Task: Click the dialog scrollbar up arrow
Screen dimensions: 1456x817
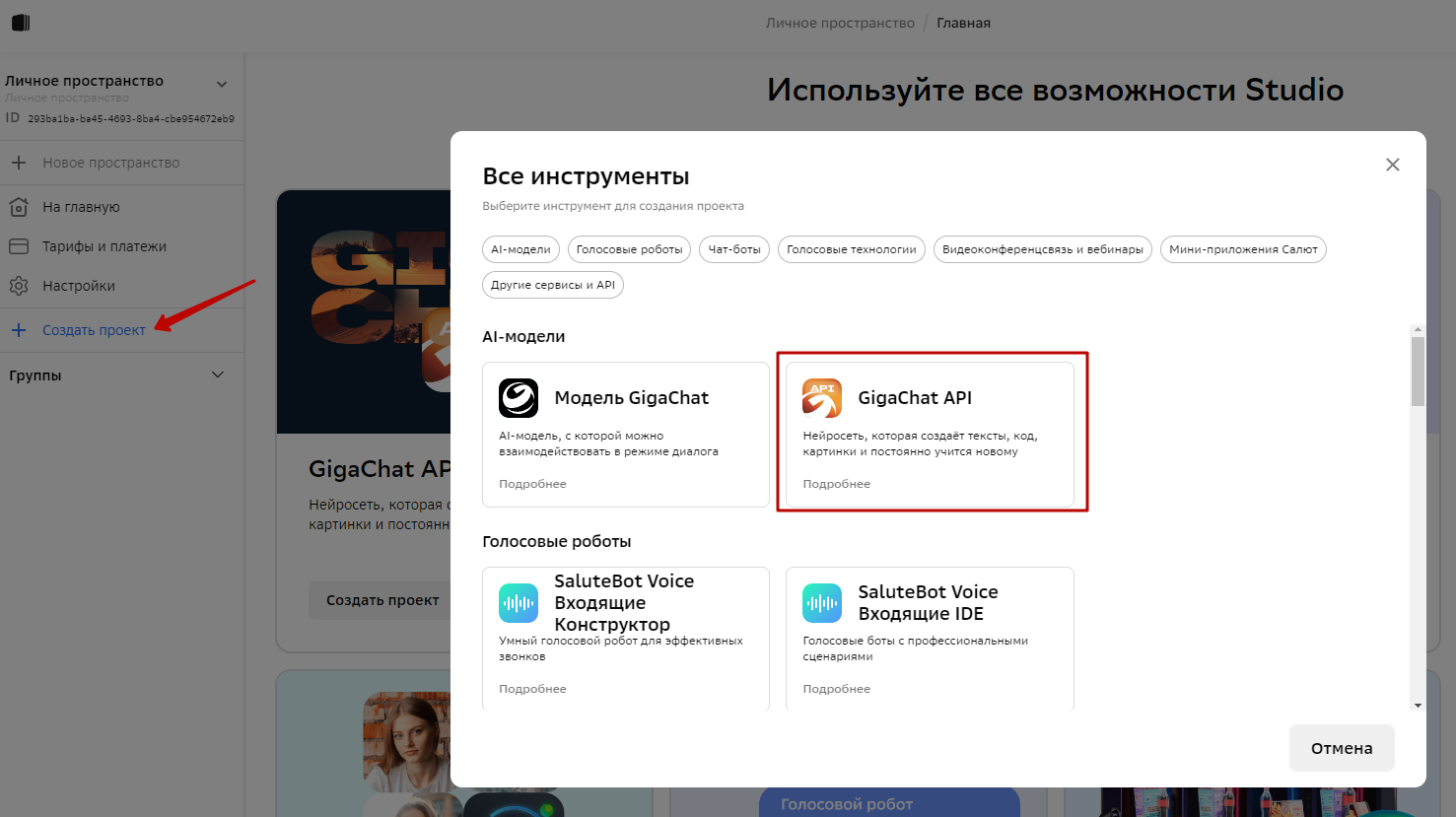Action: pyautogui.click(x=1418, y=329)
